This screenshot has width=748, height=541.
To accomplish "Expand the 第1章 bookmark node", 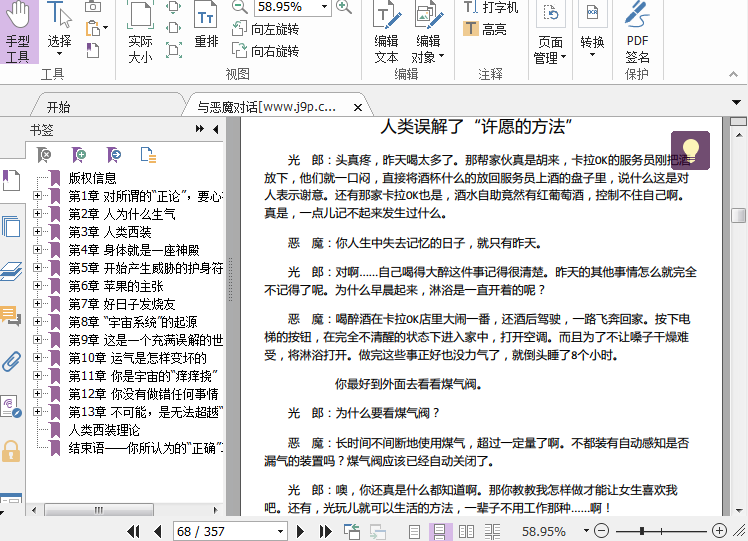I will pyautogui.click(x=37, y=196).
